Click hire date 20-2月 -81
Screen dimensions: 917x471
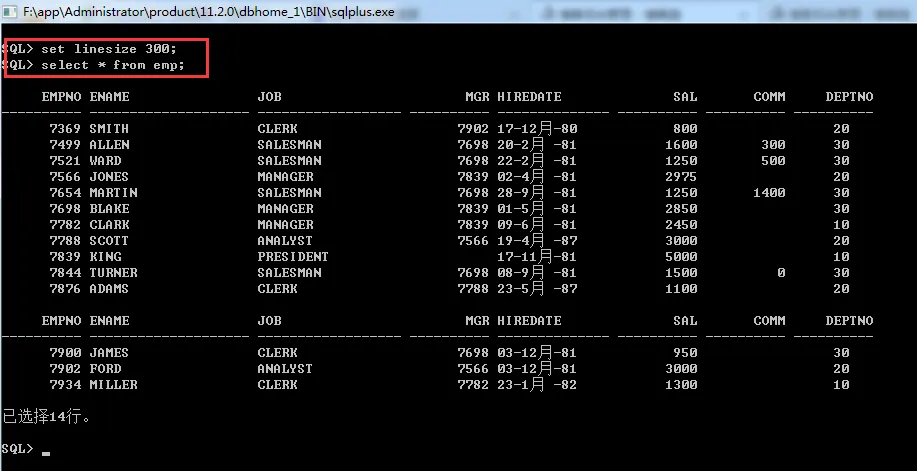coord(537,145)
